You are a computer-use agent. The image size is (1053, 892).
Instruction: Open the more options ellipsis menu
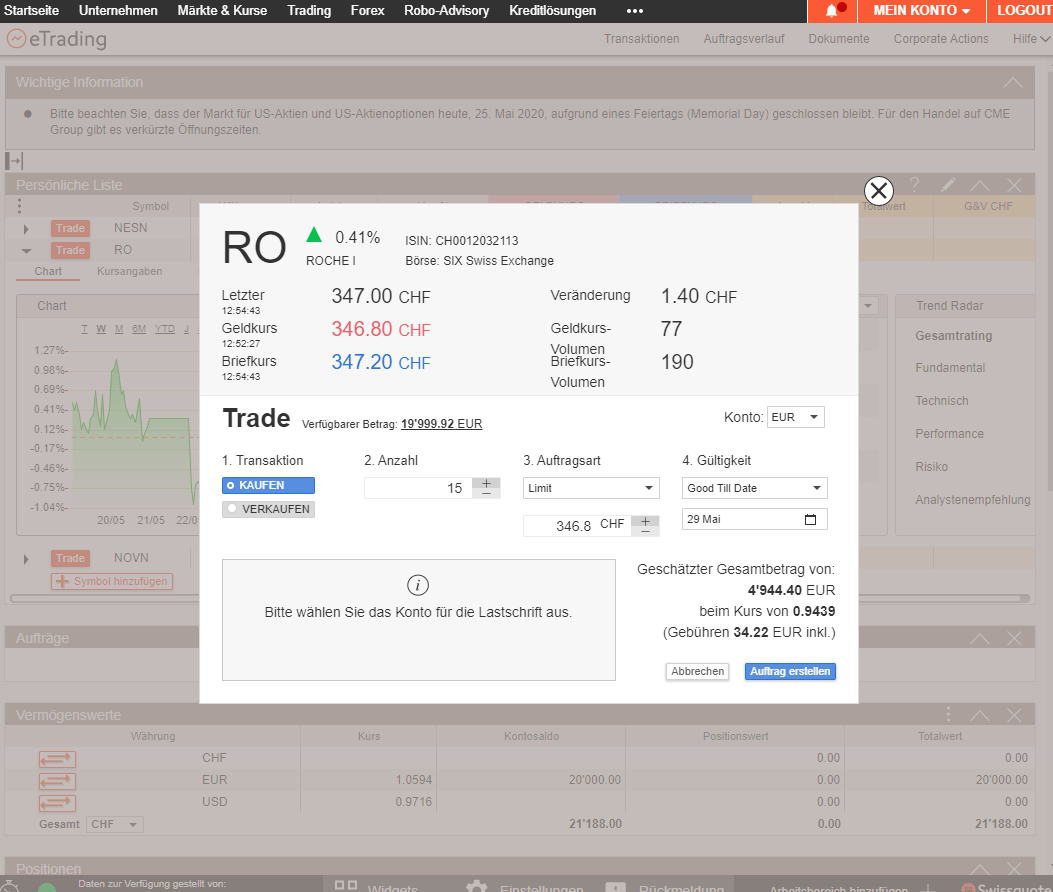(x=635, y=11)
